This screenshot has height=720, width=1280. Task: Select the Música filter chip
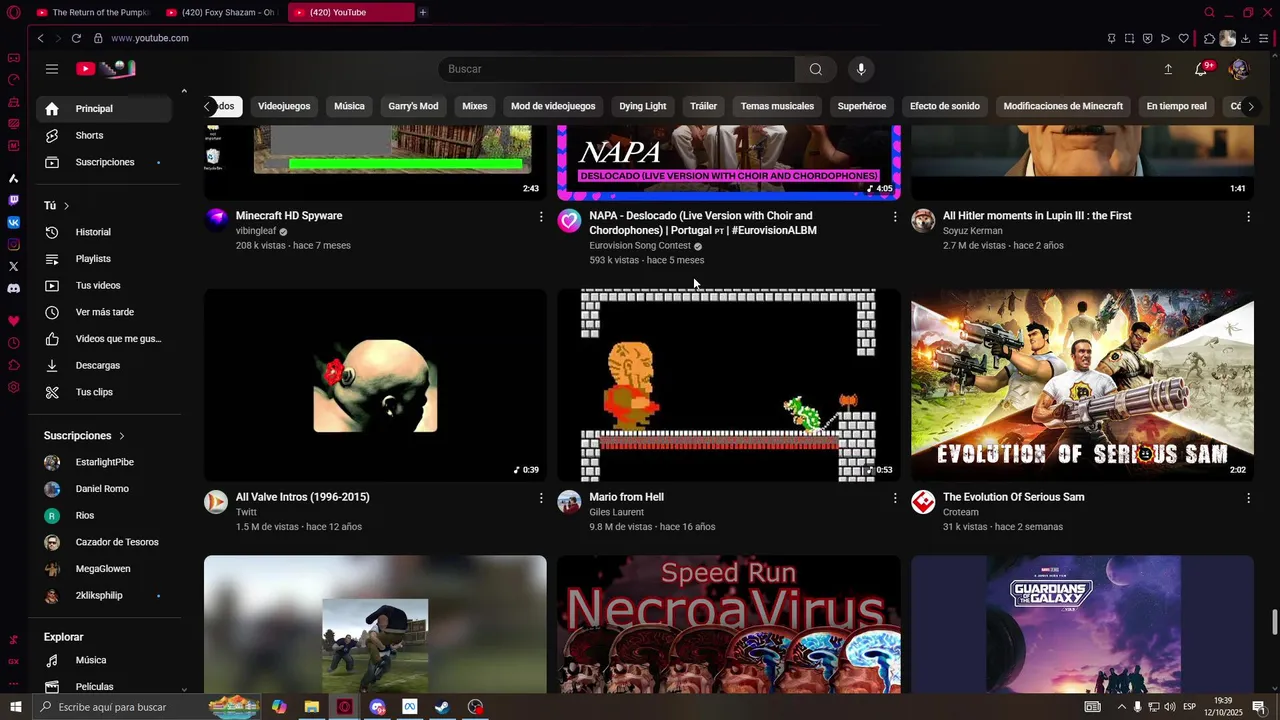(x=349, y=106)
